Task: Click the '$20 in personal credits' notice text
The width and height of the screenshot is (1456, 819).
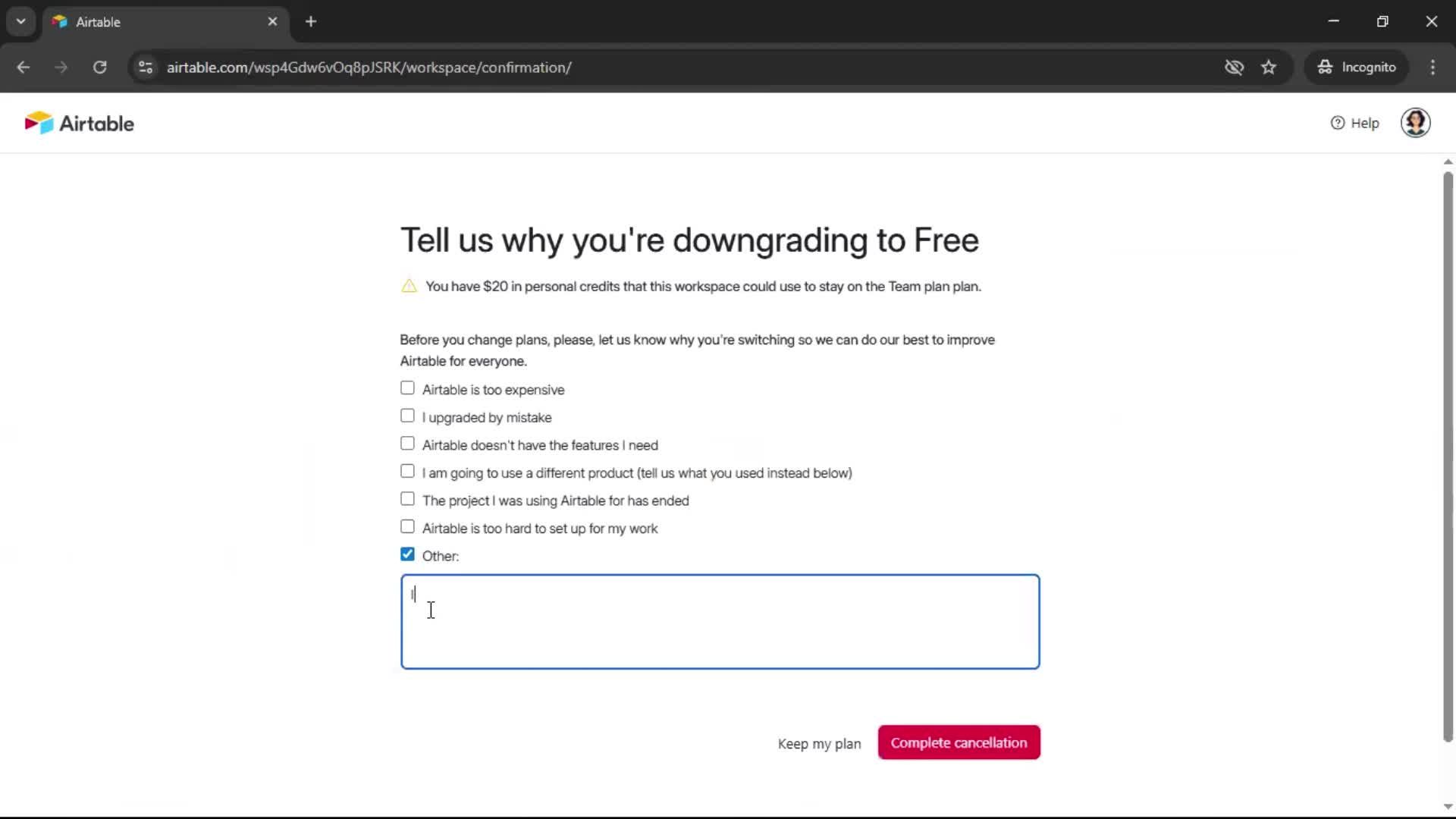Action: pyautogui.click(x=703, y=287)
